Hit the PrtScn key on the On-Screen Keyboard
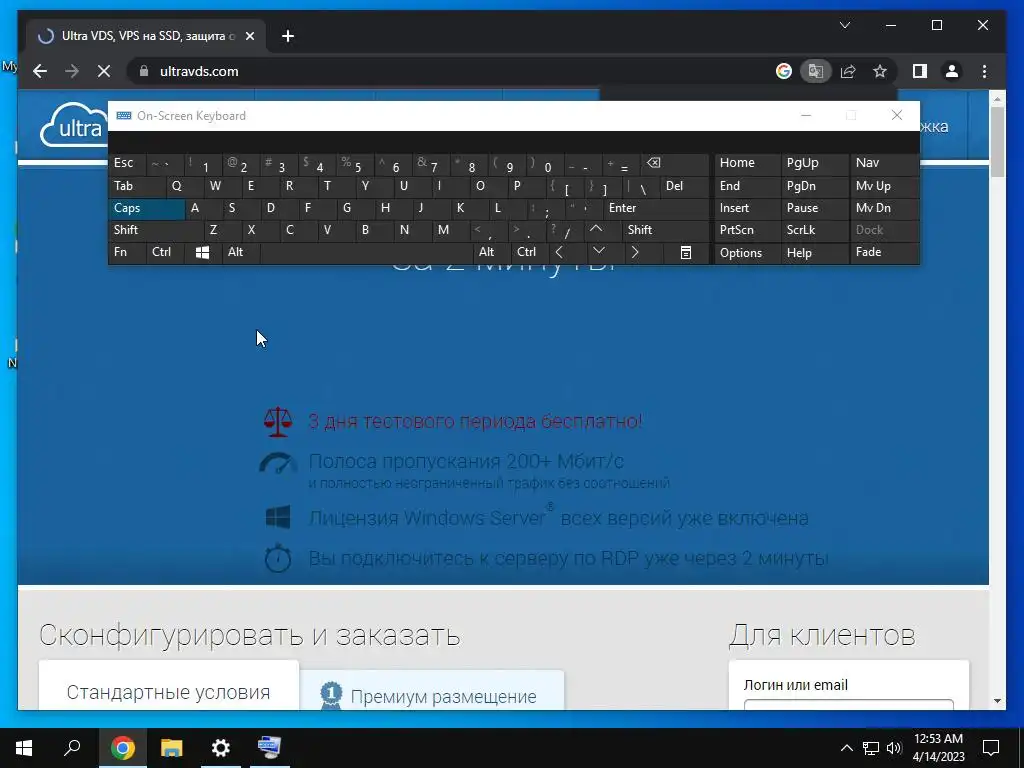 pyautogui.click(x=747, y=230)
